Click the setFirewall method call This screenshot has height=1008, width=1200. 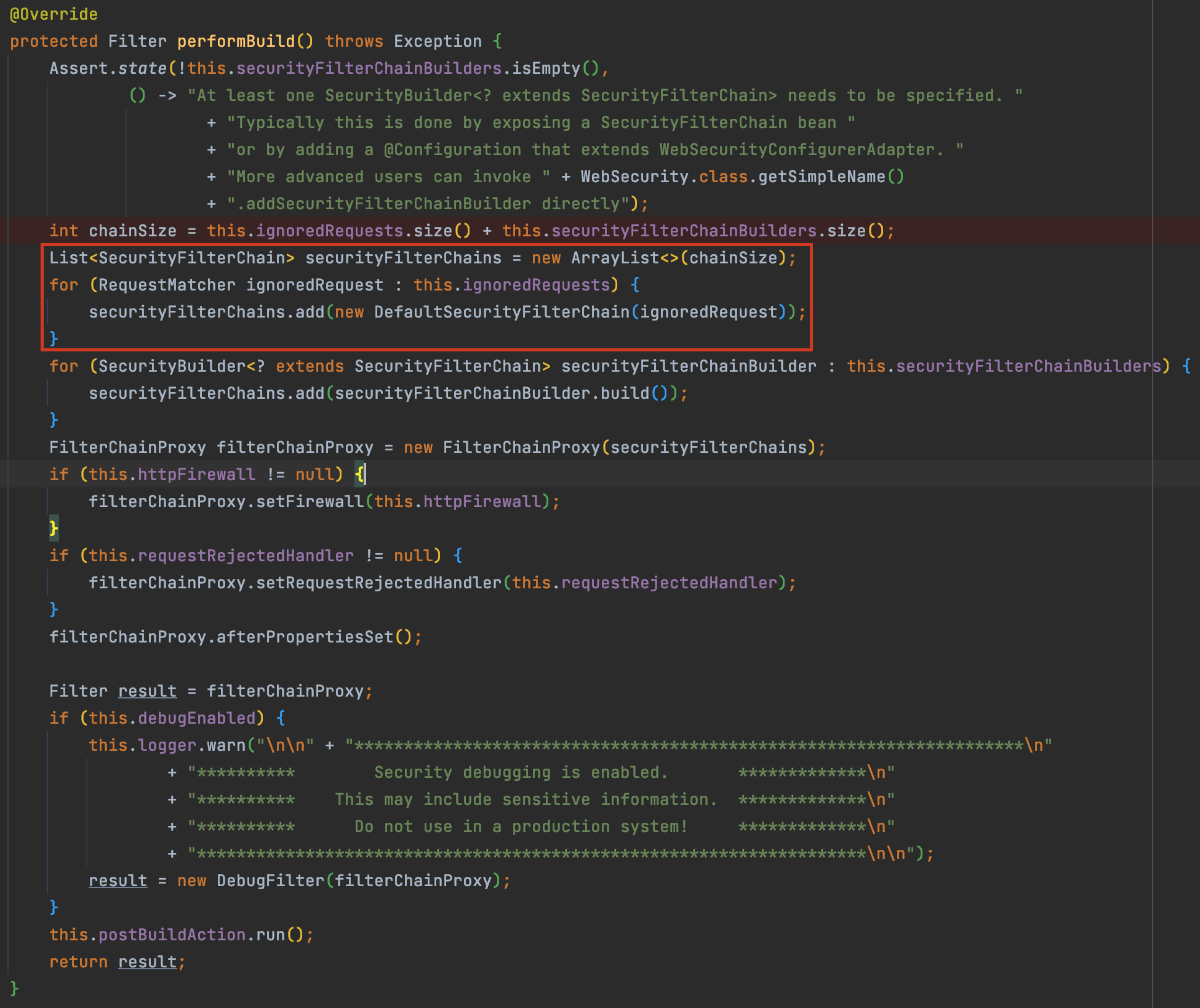tap(310, 502)
